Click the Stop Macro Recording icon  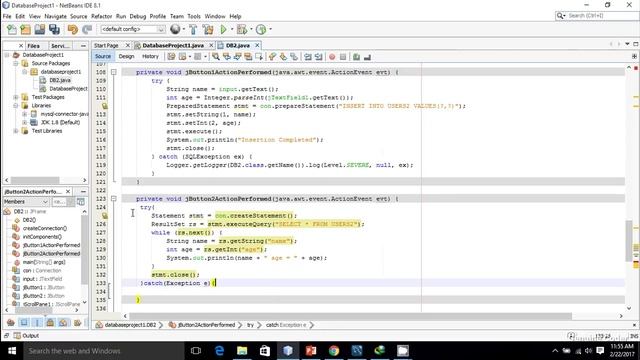(x=343, y=57)
